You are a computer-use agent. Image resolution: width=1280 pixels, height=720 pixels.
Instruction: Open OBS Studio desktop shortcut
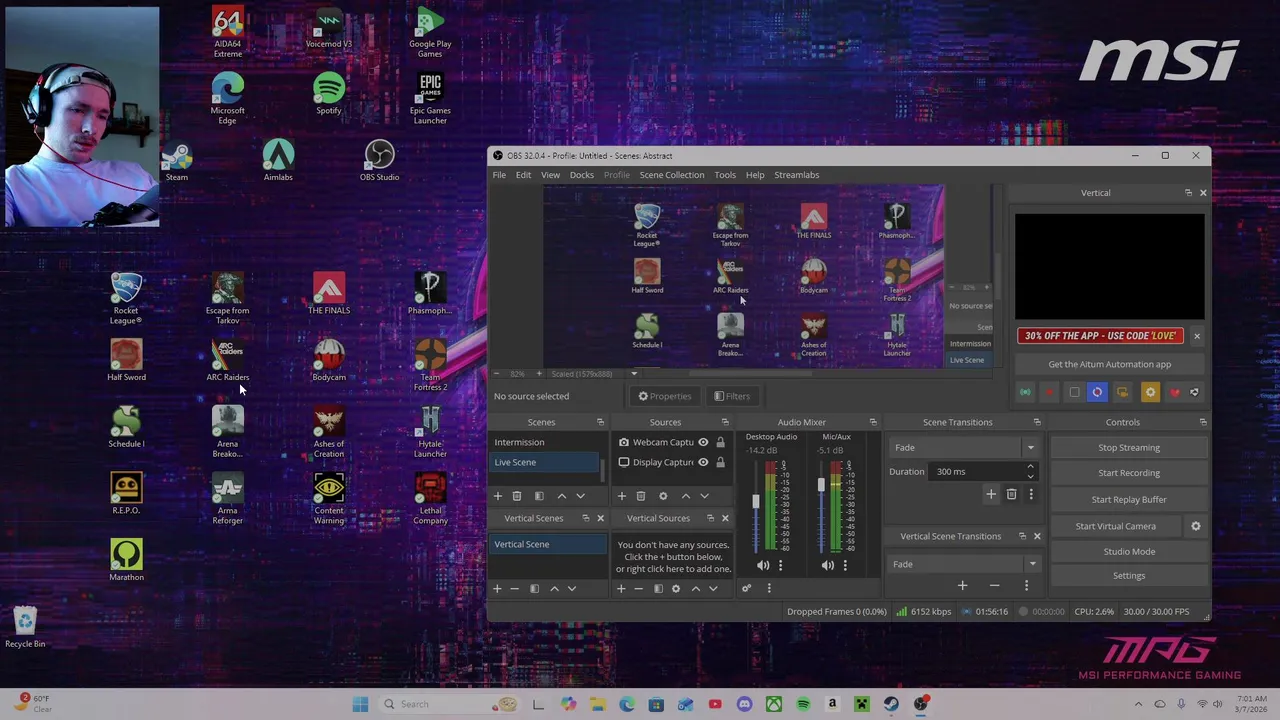click(x=379, y=160)
